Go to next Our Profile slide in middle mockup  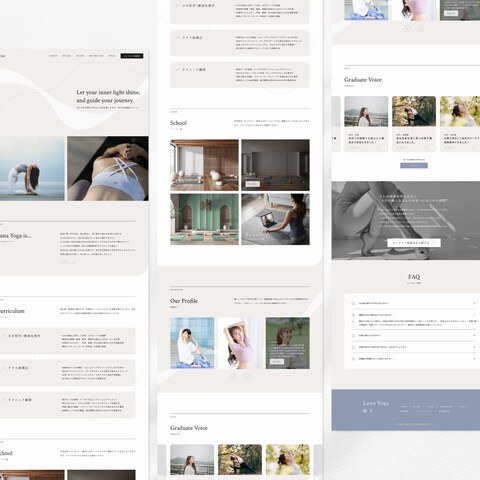tap(246, 377)
